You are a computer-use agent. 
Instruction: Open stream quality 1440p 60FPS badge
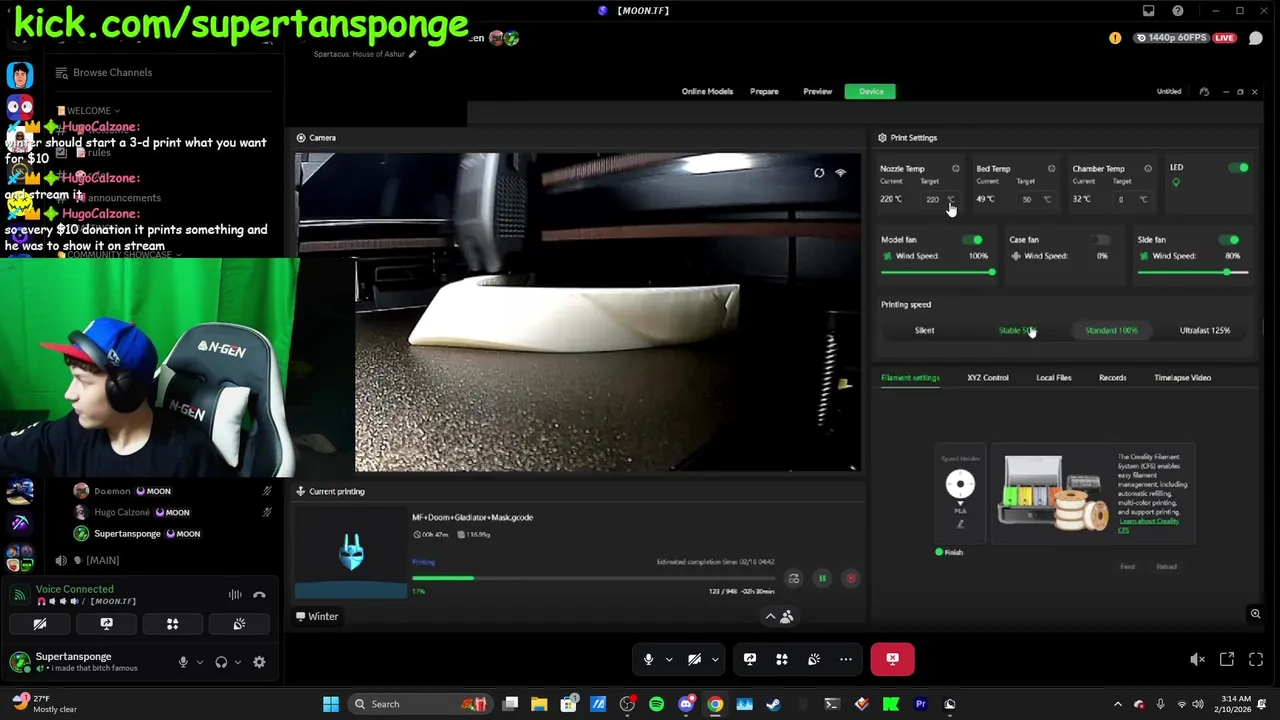1171,38
